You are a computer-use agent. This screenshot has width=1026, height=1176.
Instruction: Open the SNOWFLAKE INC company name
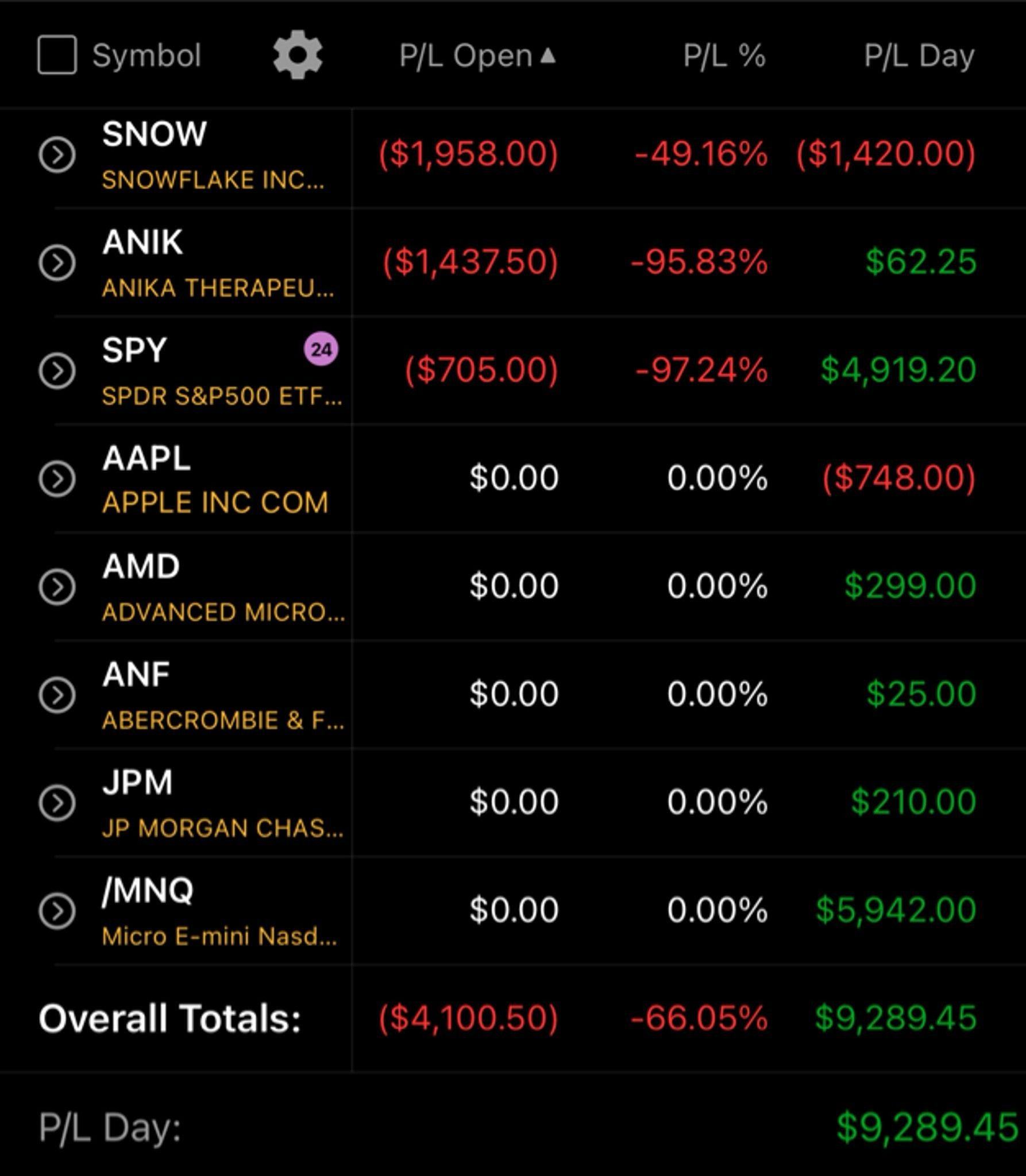[x=213, y=180]
